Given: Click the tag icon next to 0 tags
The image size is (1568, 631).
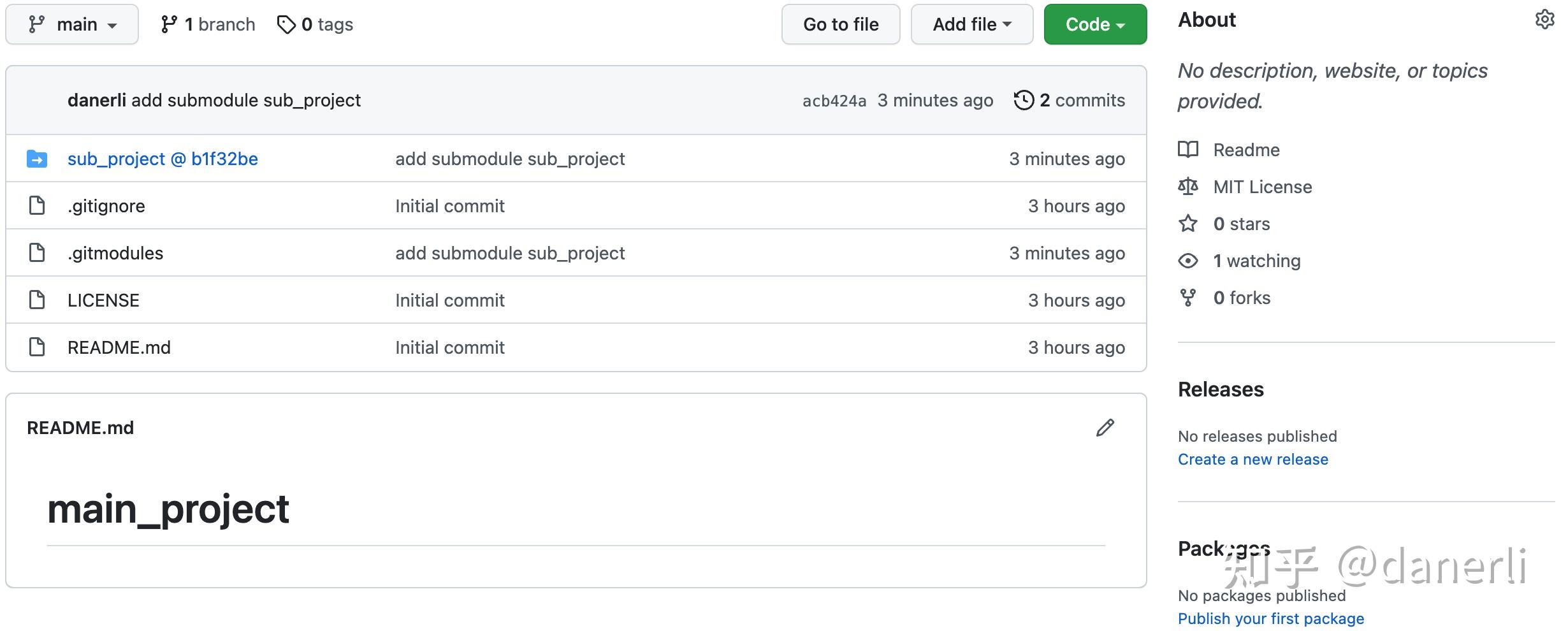Looking at the screenshot, I should 287,24.
